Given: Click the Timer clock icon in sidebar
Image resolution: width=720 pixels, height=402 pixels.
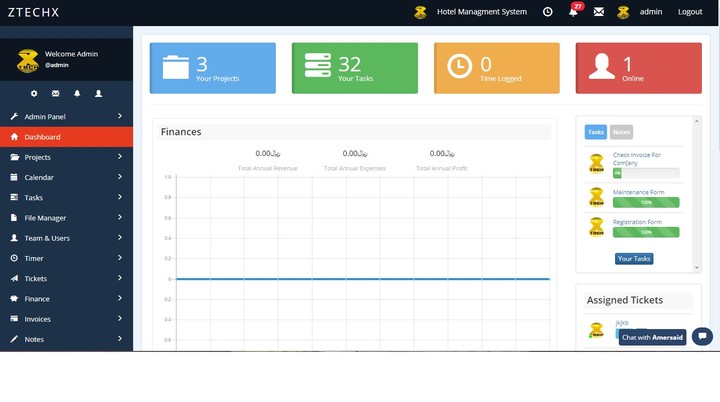Looking at the screenshot, I should [x=14, y=258].
